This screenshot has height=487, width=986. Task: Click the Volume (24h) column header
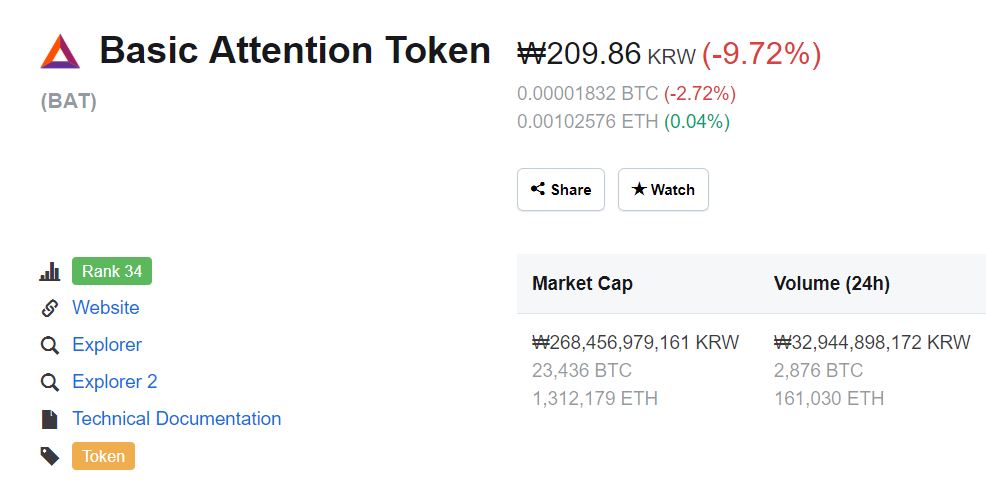coord(832,284)
